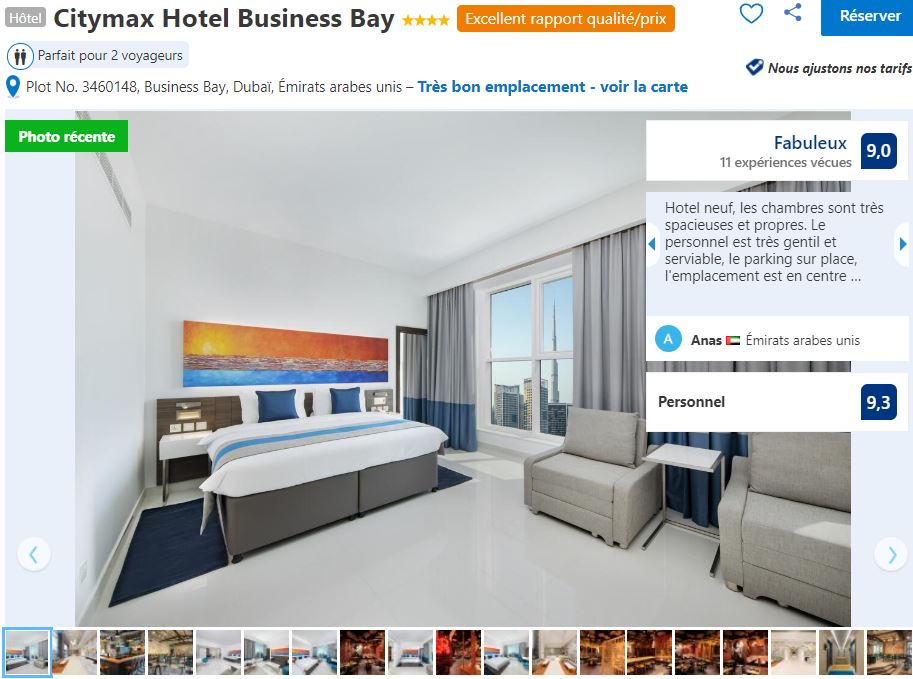This screenshot has width=913, height=679.
Task: Open the last thumbnail in strip
Action: (889, 652)
